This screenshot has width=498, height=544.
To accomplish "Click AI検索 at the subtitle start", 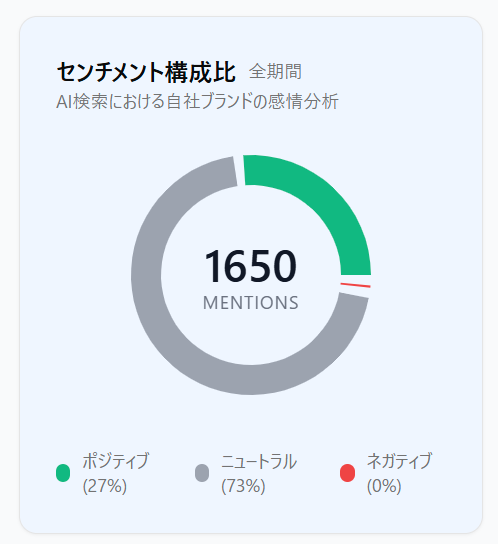I will pyautogui.click(x=82, y=101).
